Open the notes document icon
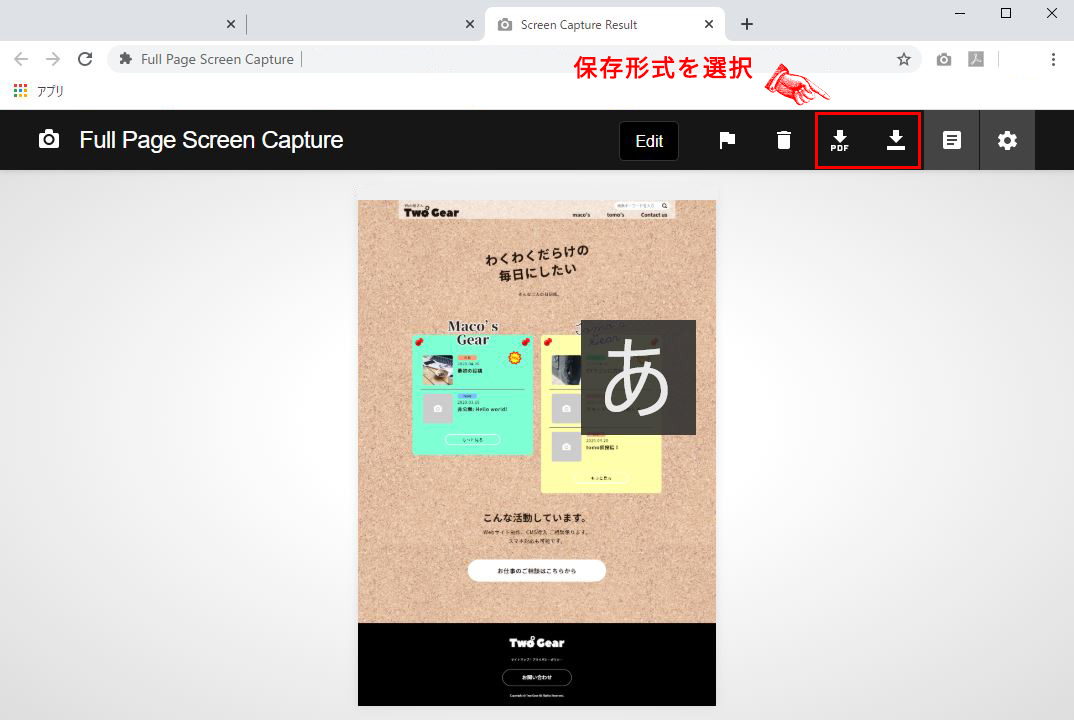 click(952, 141)
